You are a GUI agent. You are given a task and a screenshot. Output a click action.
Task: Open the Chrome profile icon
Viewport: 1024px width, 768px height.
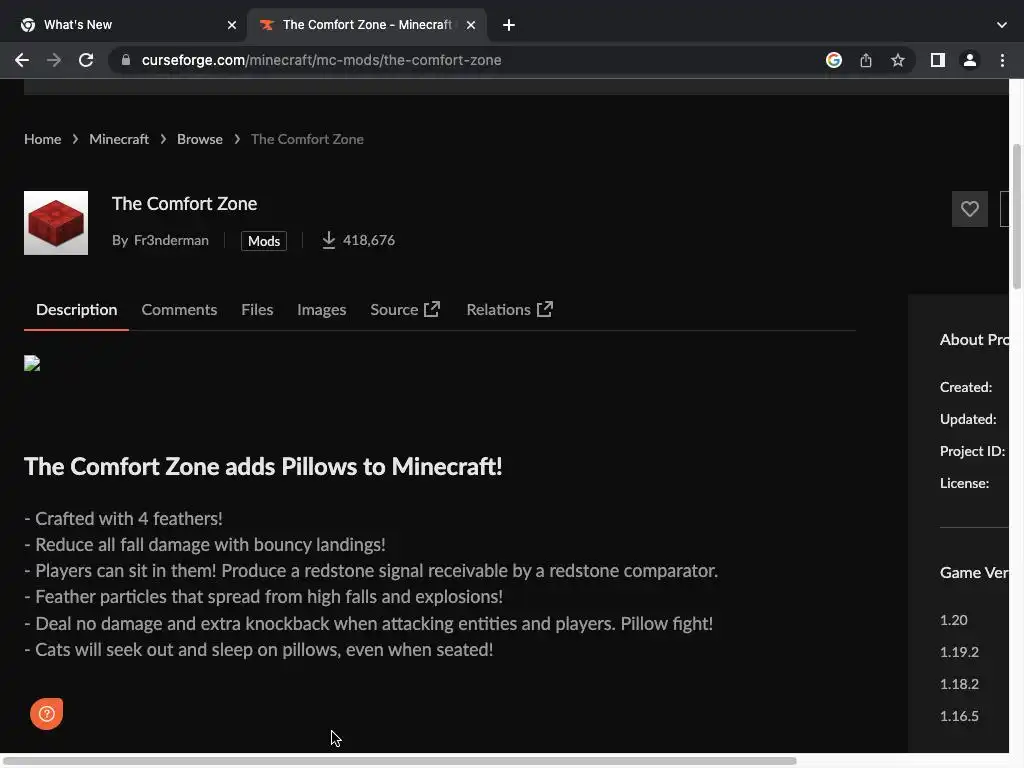tap(970, 60)
